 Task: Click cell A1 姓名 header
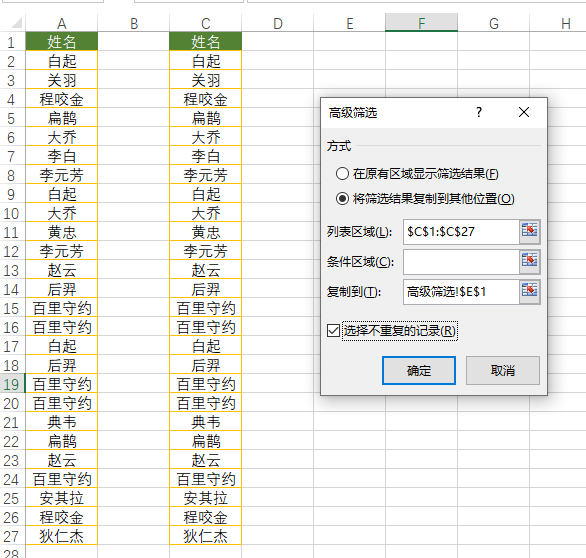pyautogui.click(x=62, y=42)
